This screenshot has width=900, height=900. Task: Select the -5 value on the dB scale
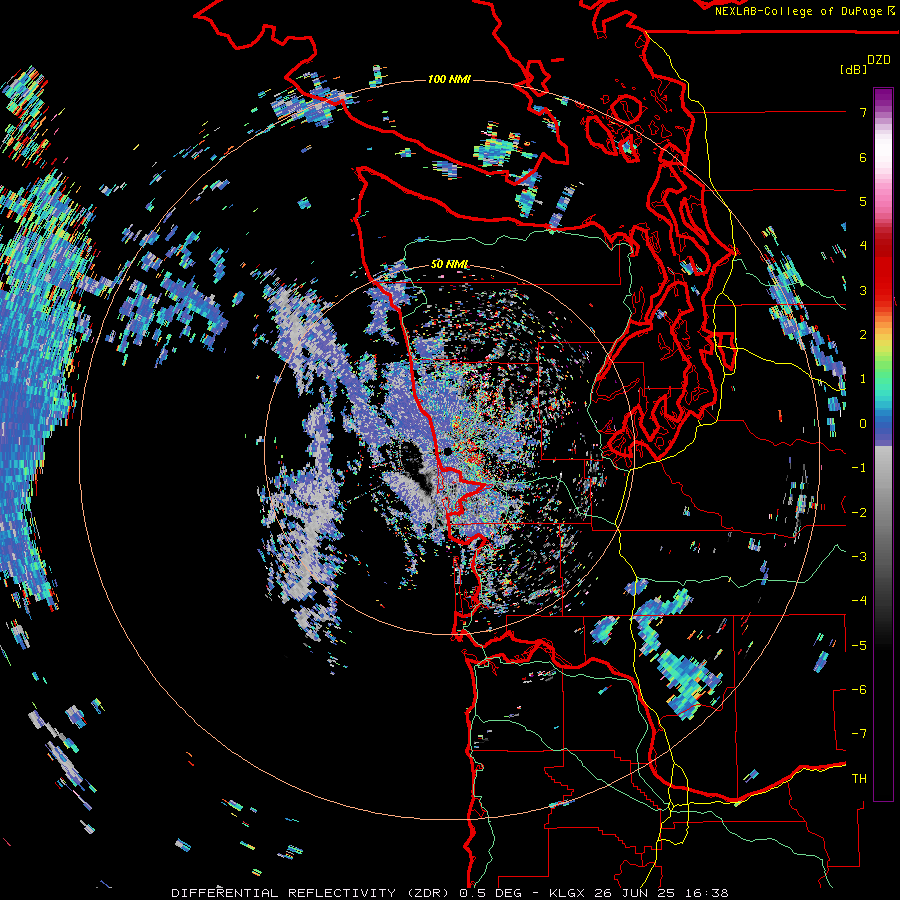coord(859,646)
